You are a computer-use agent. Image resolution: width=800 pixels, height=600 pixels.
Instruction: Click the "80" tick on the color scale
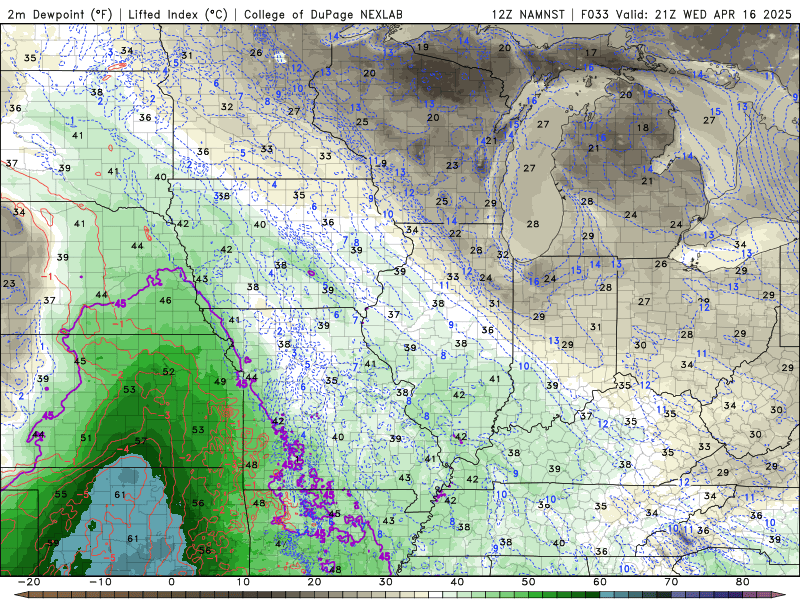click(743, 582)
